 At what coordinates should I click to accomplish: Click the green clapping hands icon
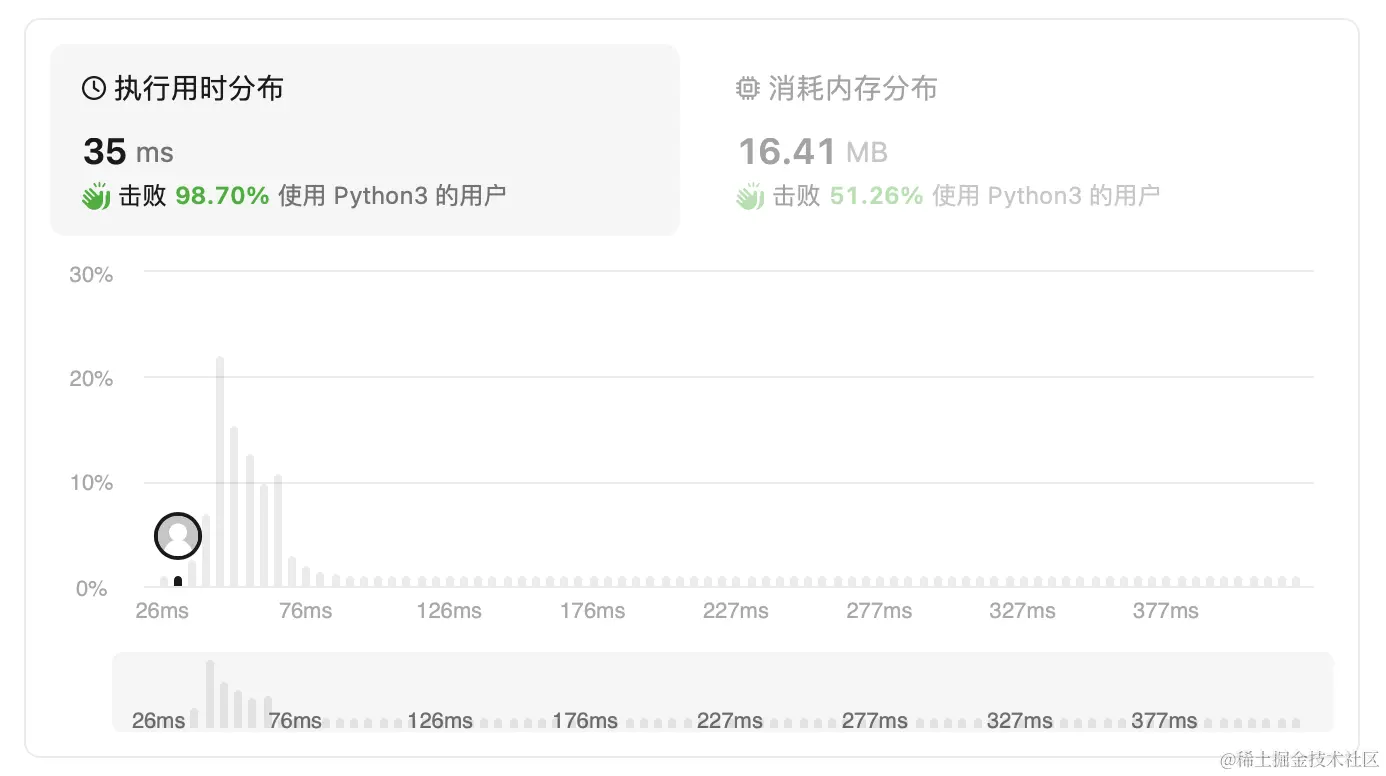click(x=96, y=196)
